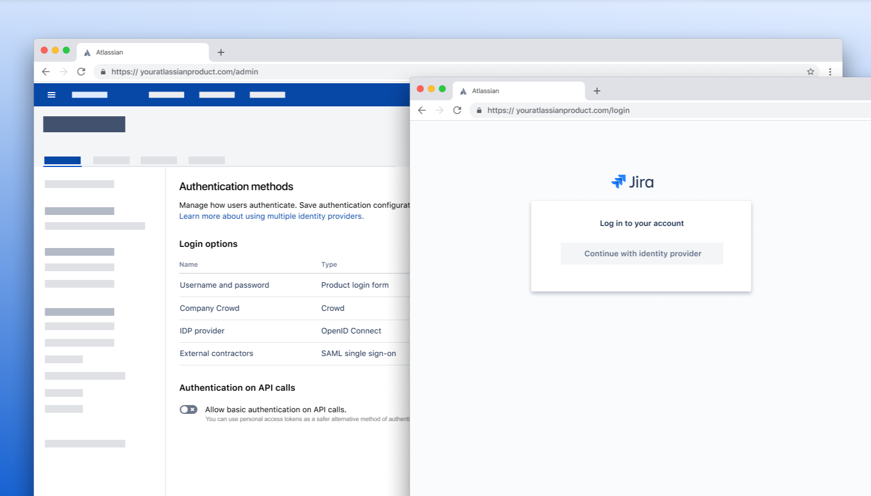Click the Name column header
This screenshot has height=496, width=871.
tap(188, 264)
